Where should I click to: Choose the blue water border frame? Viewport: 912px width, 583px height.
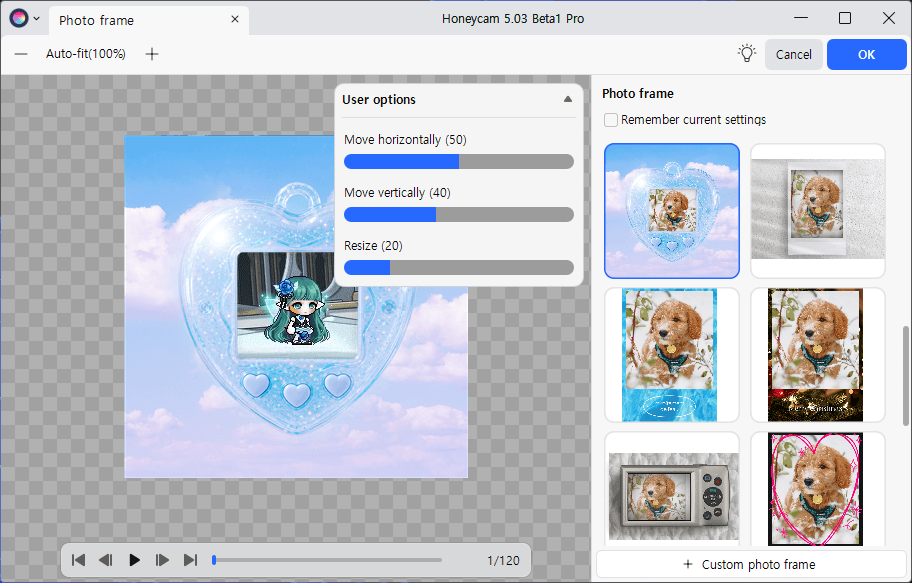(672, 355)
